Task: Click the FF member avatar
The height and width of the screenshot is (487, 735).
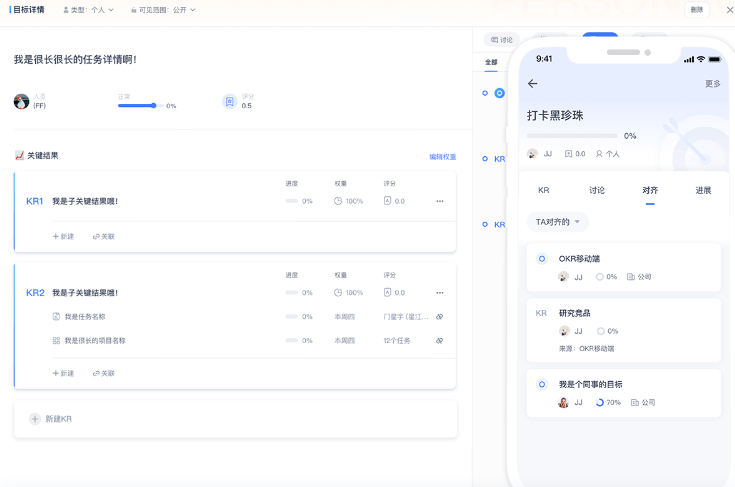Action: pos(21,101)
